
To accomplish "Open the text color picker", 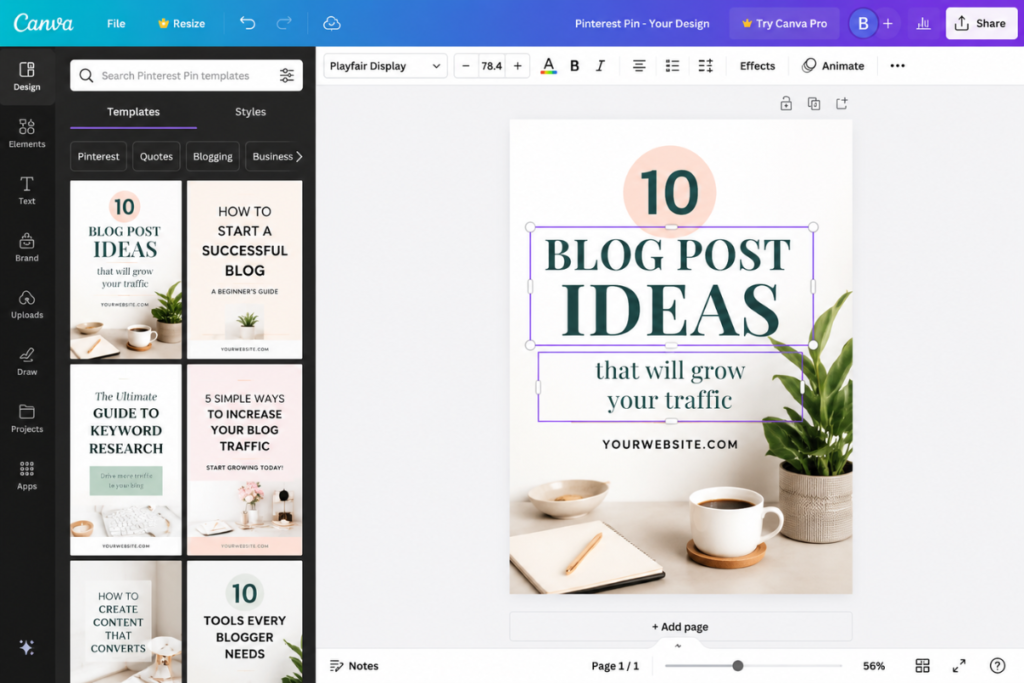I will point(549,66).
